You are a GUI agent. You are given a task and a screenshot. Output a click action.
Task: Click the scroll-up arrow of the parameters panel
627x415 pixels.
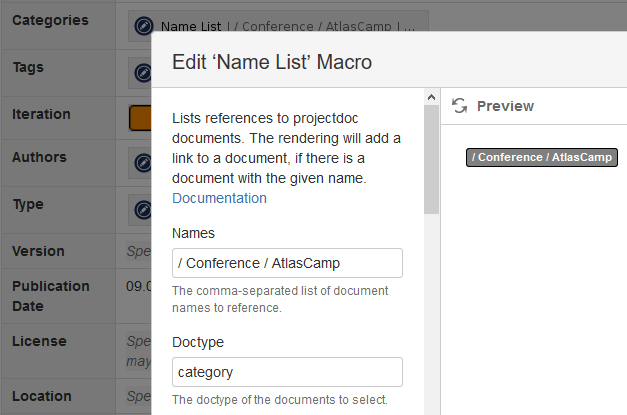[x=431, y=97]
